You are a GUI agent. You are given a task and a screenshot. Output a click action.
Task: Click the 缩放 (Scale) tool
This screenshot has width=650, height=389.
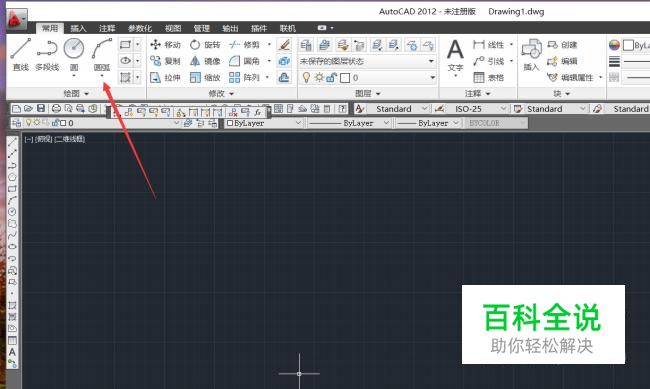click(x=205, y=78)
